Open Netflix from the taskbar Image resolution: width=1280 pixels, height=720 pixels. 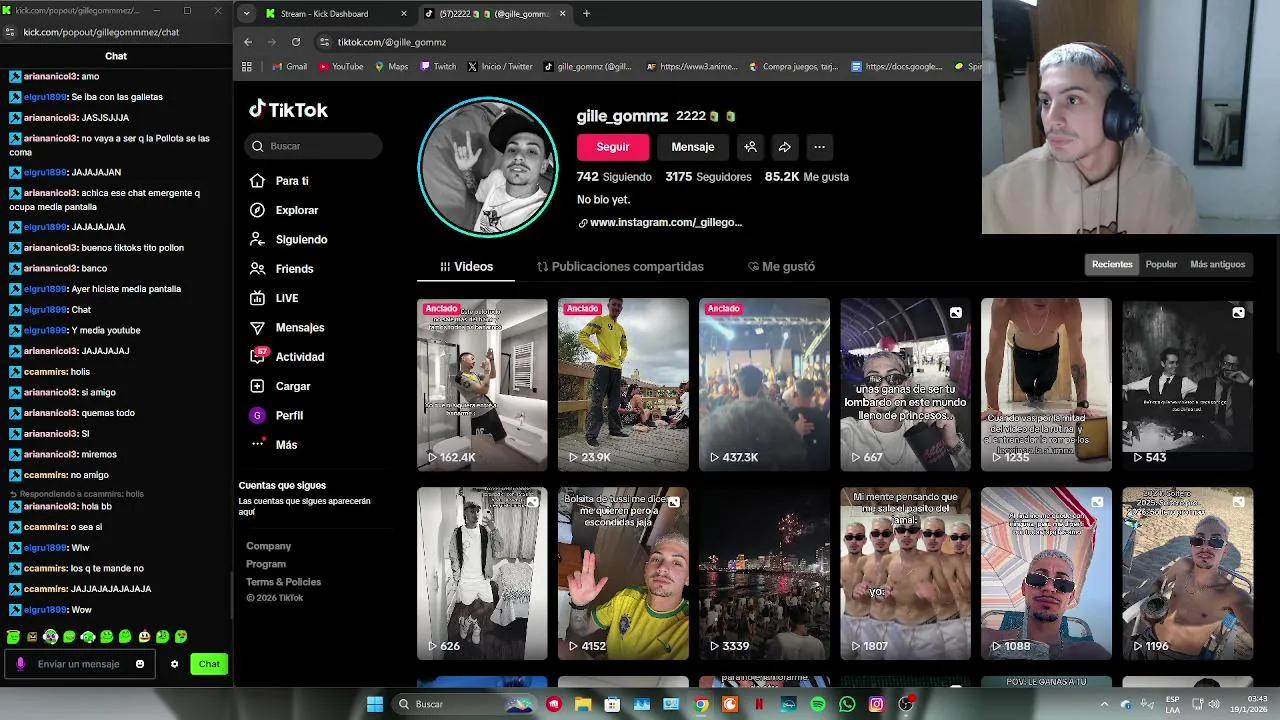(x=759, y=704)
